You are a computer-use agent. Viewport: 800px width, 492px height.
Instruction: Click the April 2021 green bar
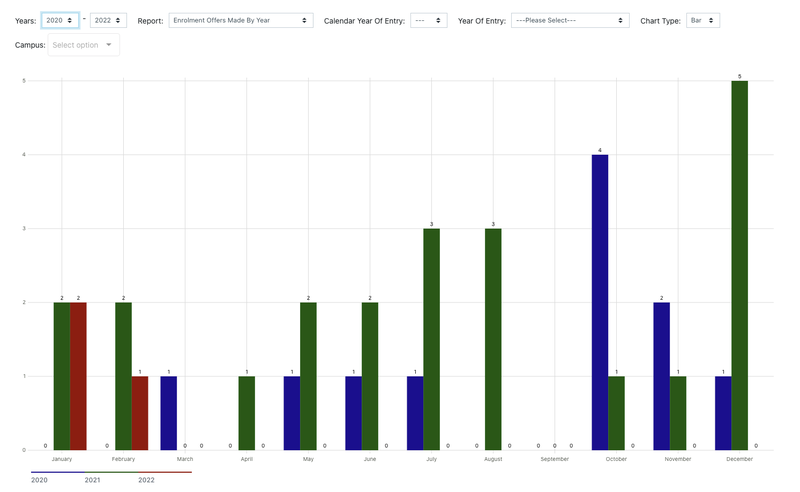pyautogui.click(x=246, y=413)
